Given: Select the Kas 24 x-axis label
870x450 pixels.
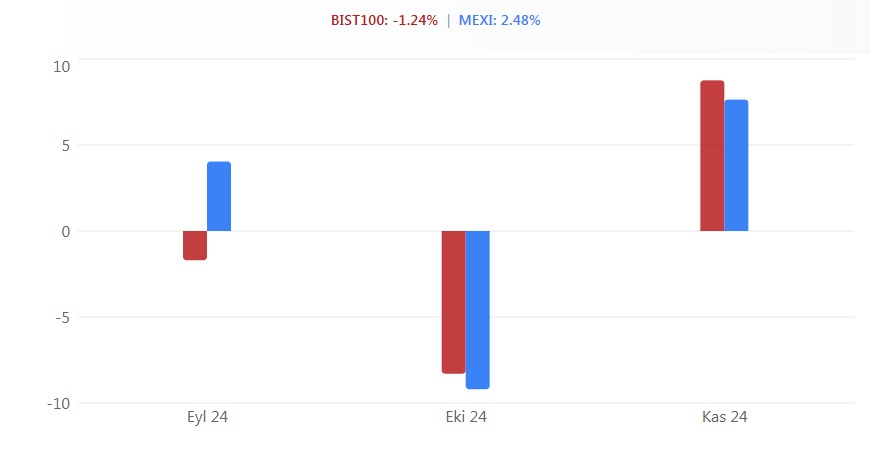Looking at the screenshot, I should [725, 417].
